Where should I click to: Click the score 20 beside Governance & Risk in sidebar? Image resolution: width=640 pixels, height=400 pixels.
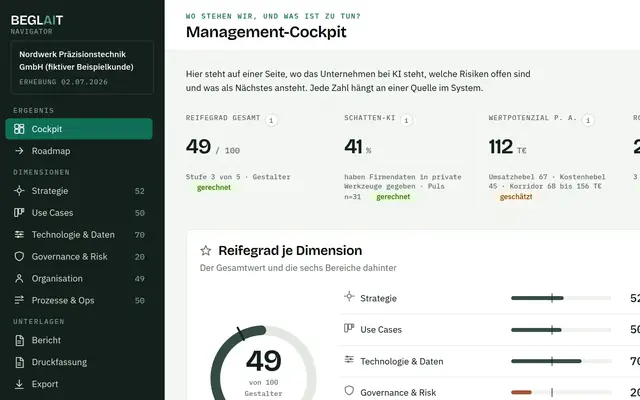[x=140, y=257]
